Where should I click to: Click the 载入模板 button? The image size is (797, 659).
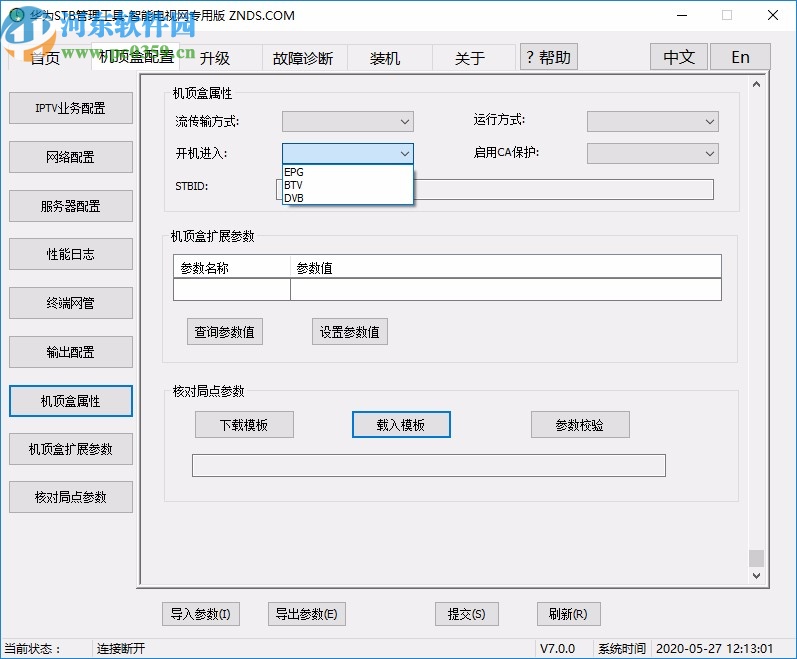(x=401, y=425)
